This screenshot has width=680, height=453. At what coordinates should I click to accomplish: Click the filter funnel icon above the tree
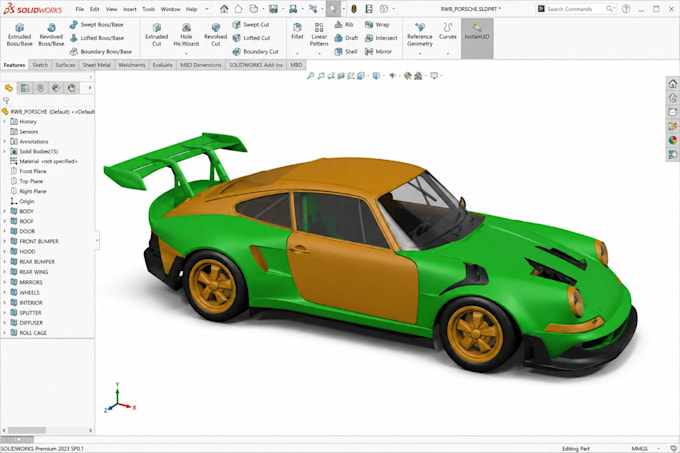tap(6, 101)
